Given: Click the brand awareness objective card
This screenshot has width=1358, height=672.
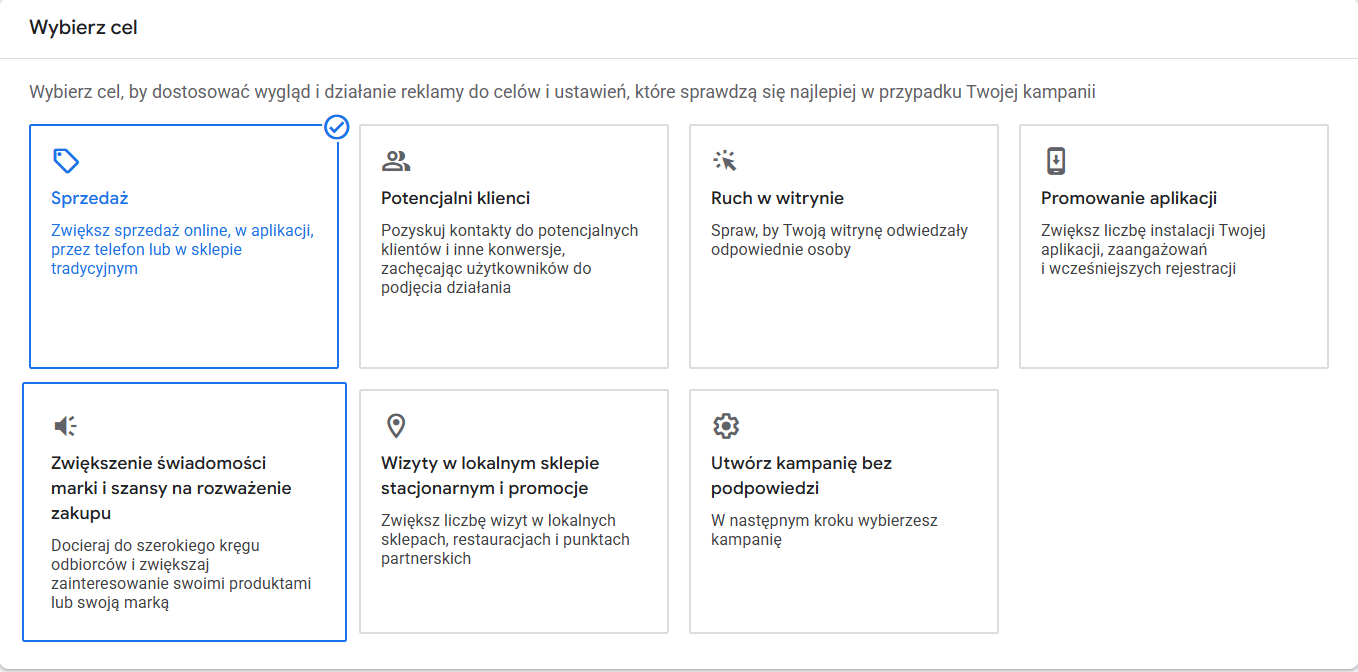Looking at the screenshot, I should (184, 511).
